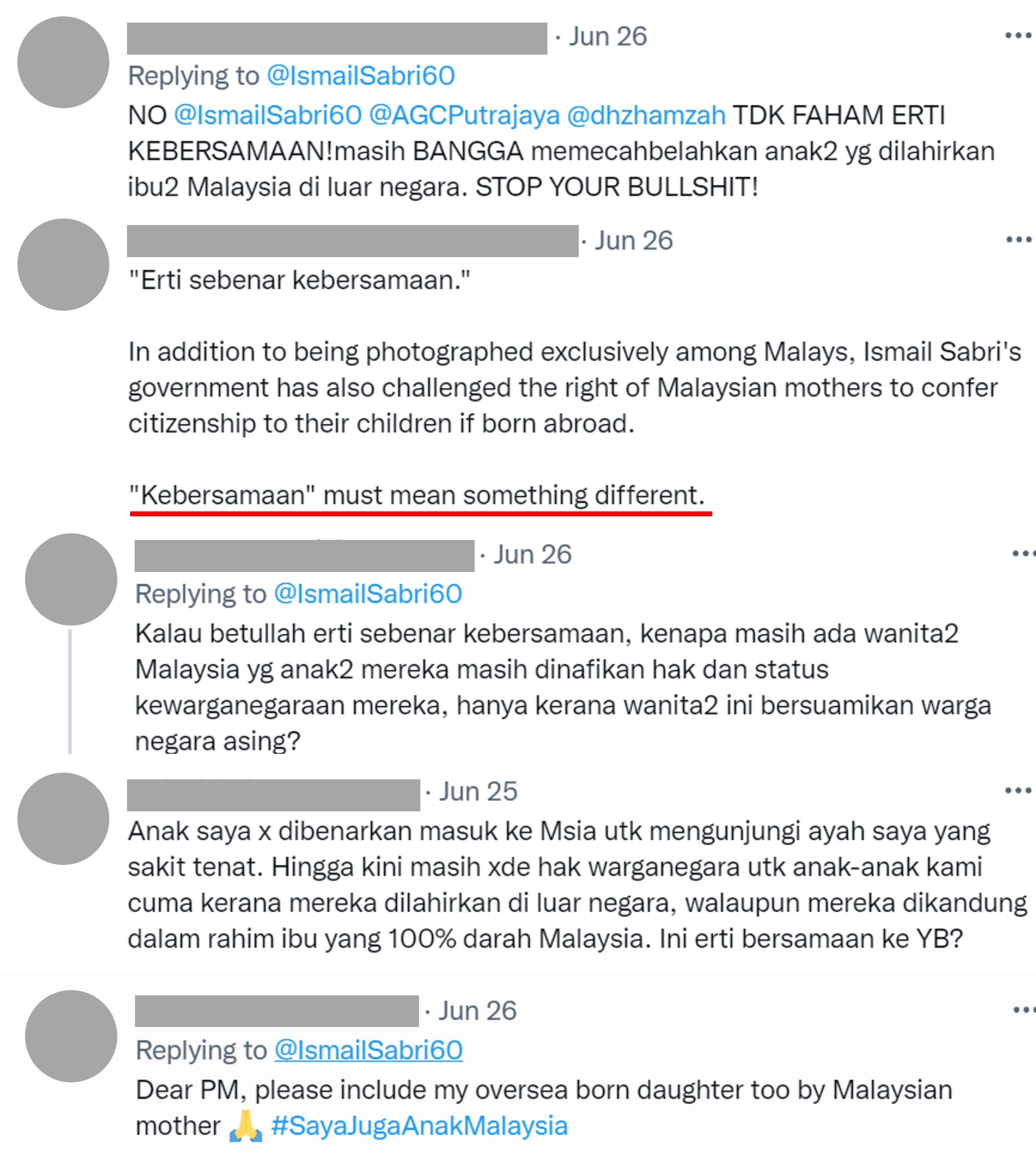Click the Jun 26 timestamp on first tweet
1036x1154 pixels.
(x=608, y=37)
